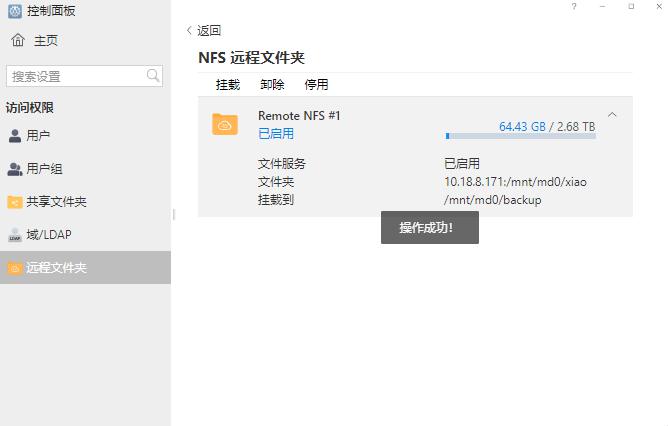Viewport: 668px width, 426px height.
Task: Click the 控制面板 app icon in title bar
Action: tap(14, 10)
